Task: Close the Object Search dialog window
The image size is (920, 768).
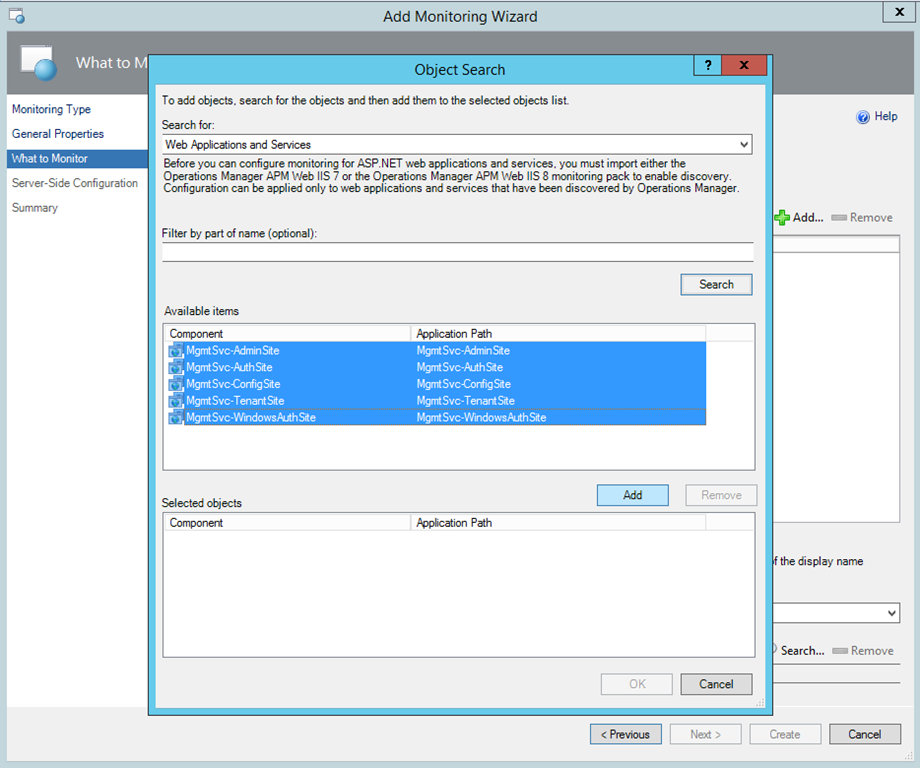Action: [x=744, y=65]
